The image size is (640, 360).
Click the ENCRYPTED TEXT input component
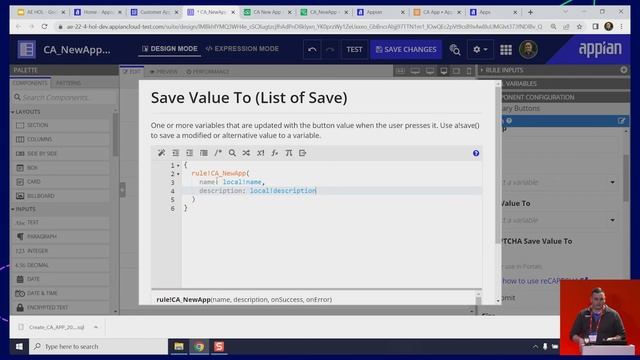[x=60, y=307]
